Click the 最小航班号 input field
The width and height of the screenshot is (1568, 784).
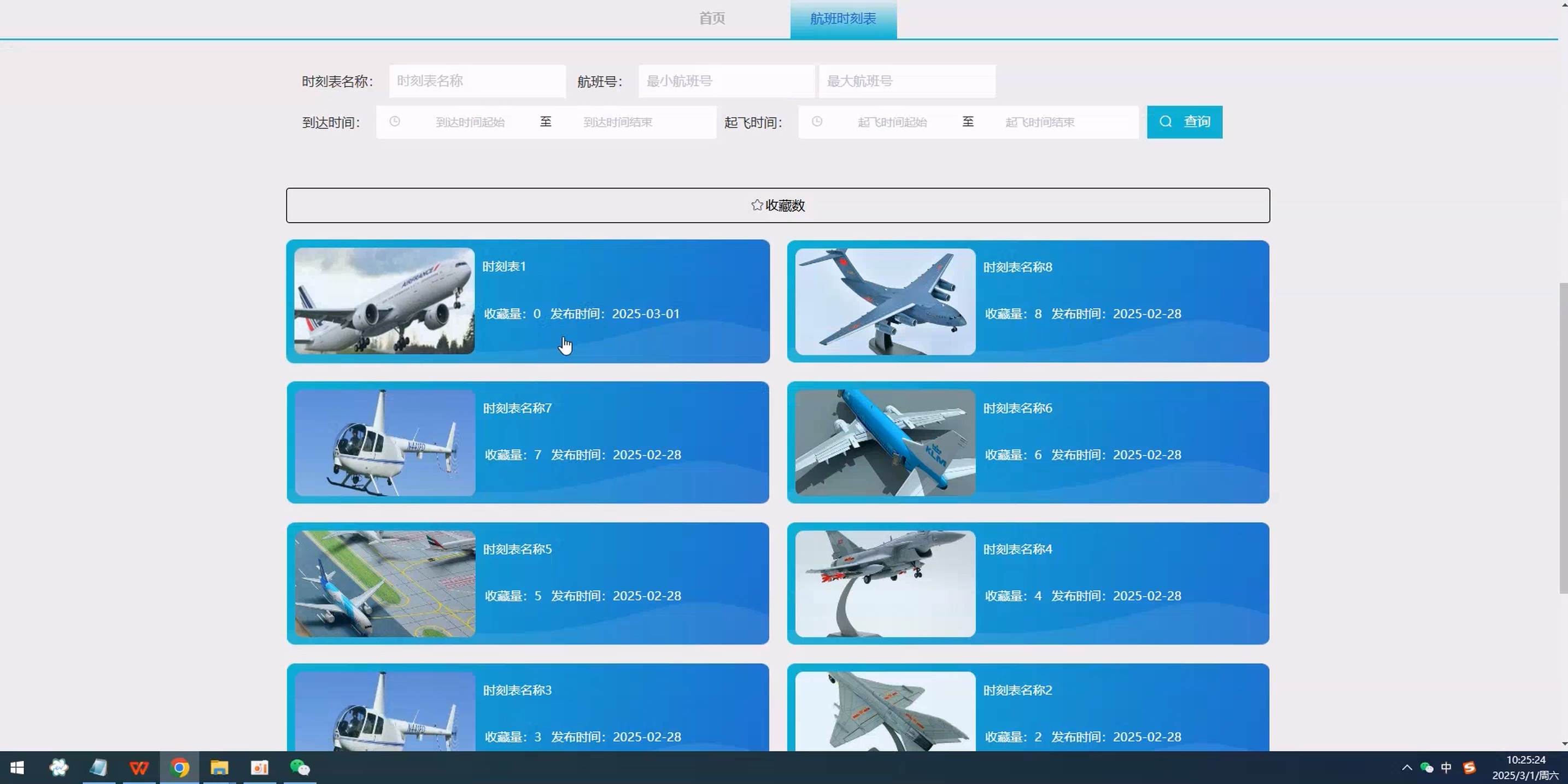(x=726, y=81)
